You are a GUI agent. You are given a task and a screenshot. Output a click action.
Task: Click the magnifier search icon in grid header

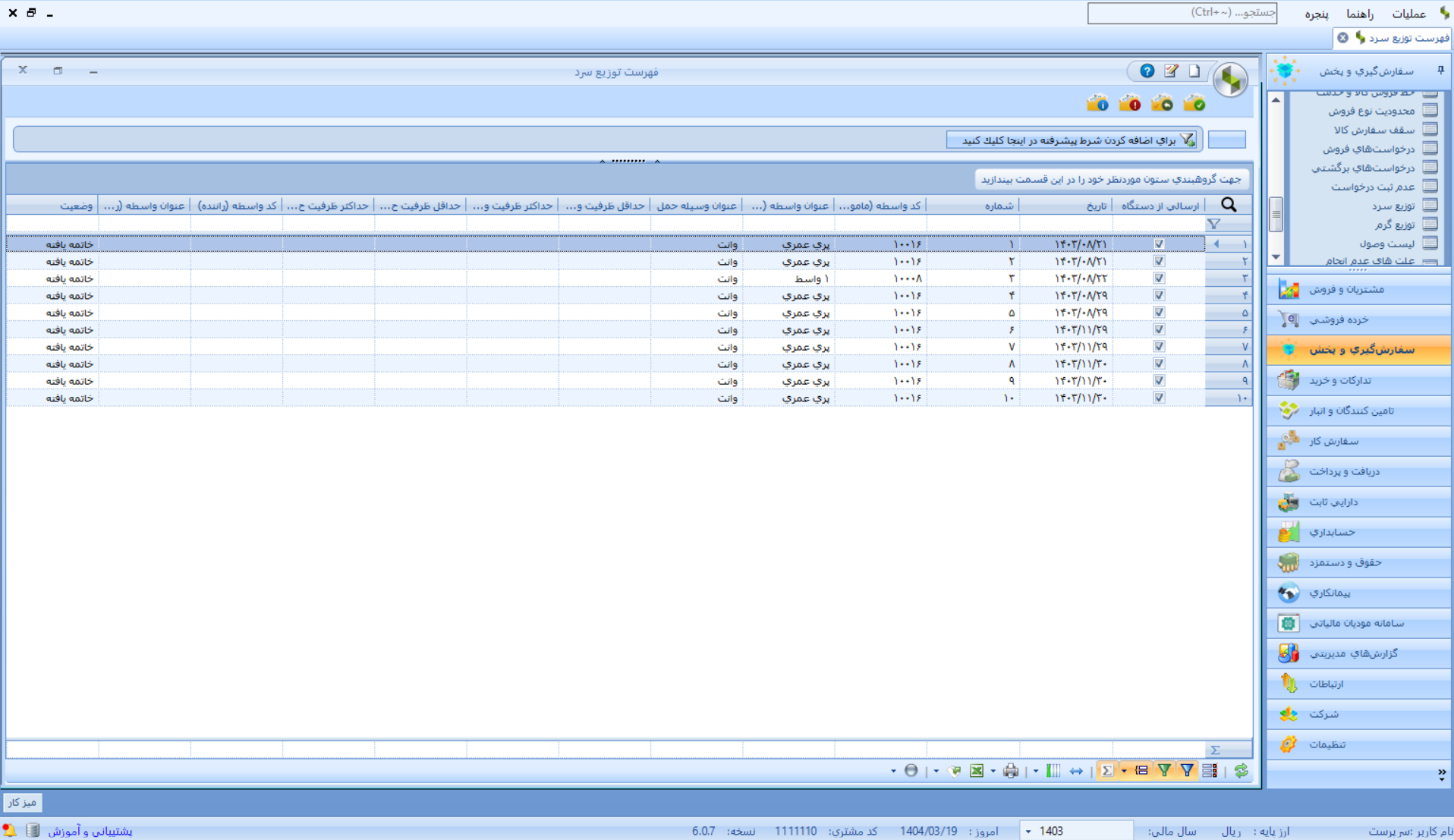(x=1229, y=205)
